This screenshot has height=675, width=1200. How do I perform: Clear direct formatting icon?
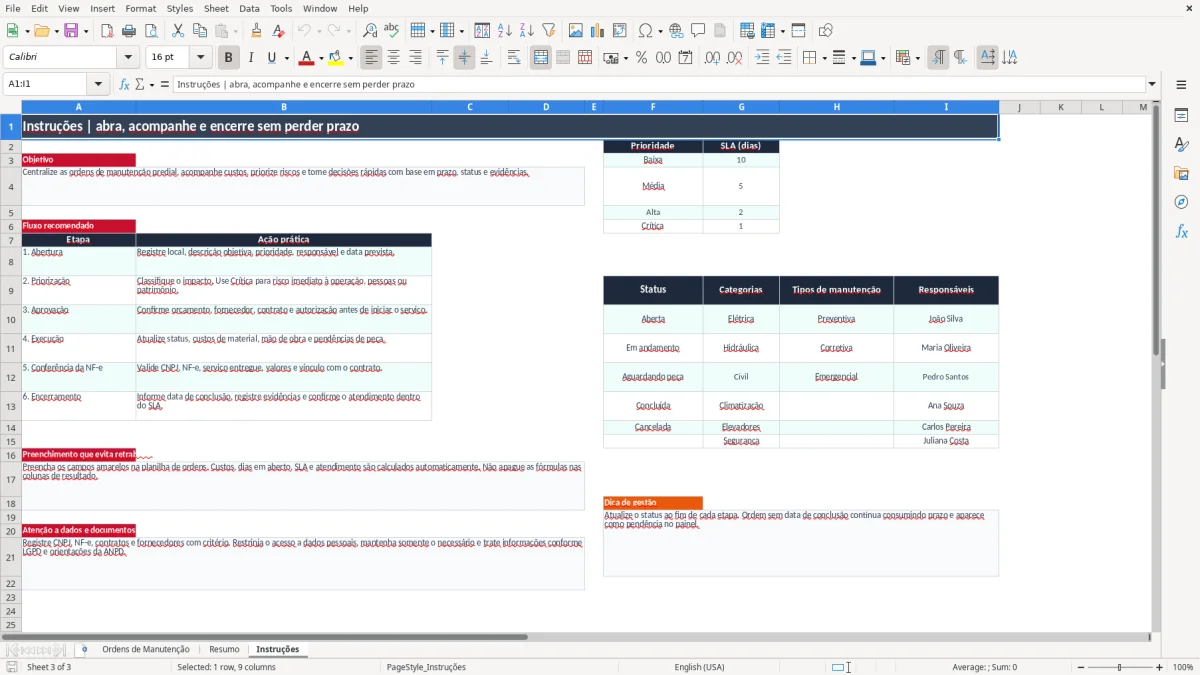pos(279,31)
